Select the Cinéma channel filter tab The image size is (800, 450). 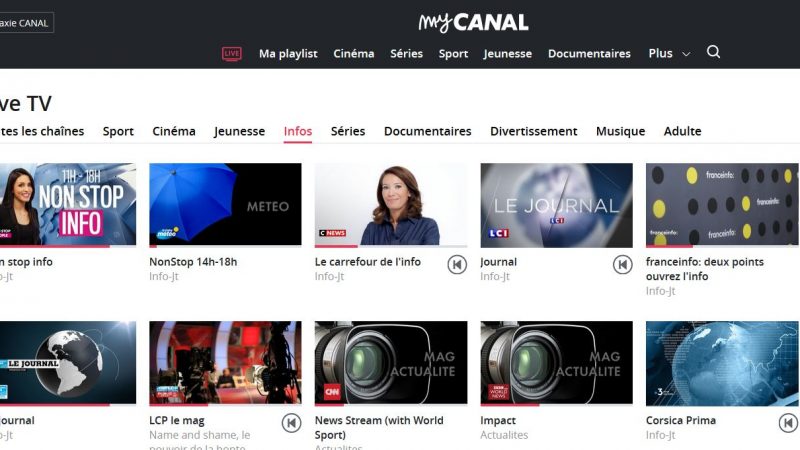(174, 131)
